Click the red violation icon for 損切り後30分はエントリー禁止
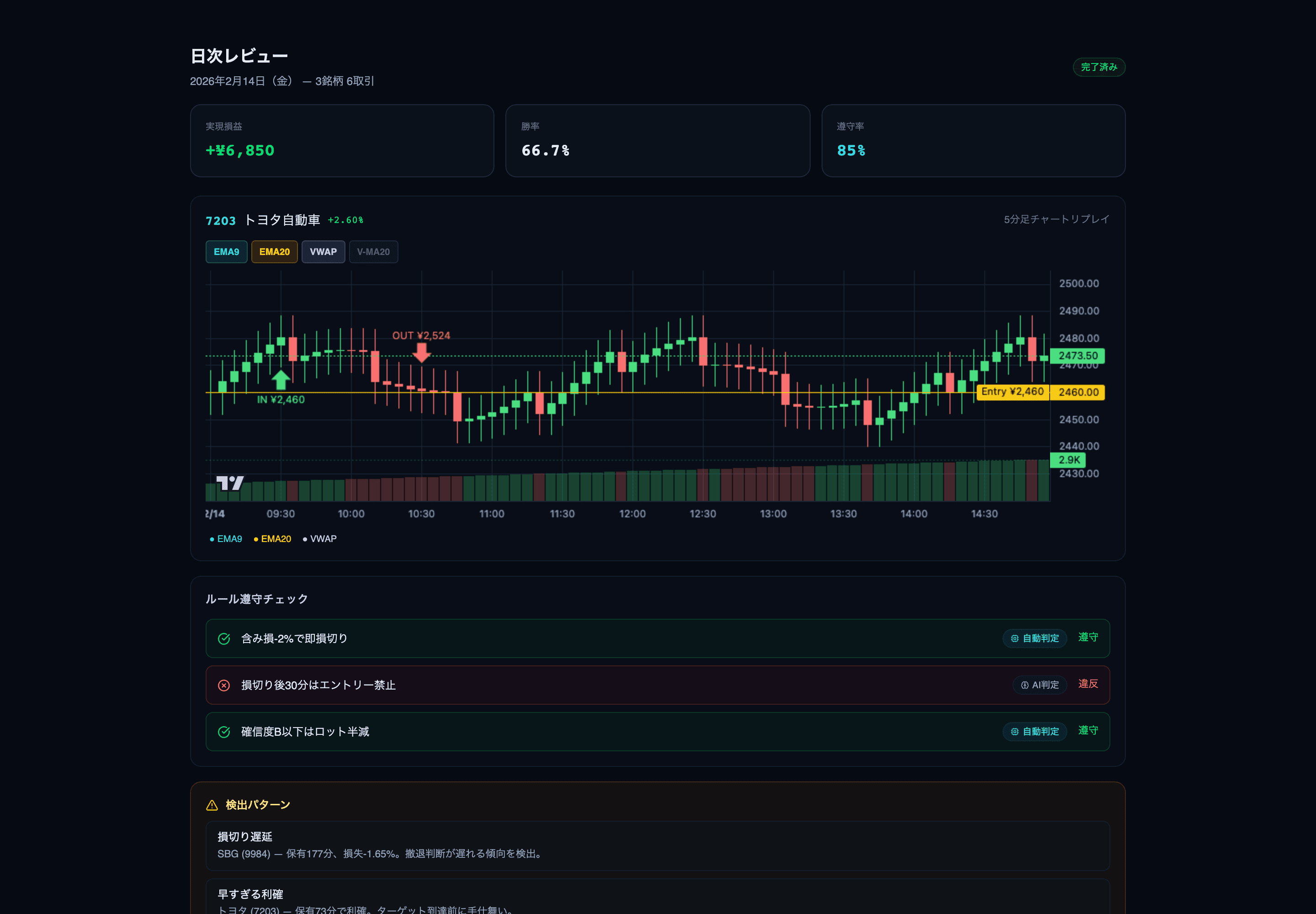 tap(224, 685)
